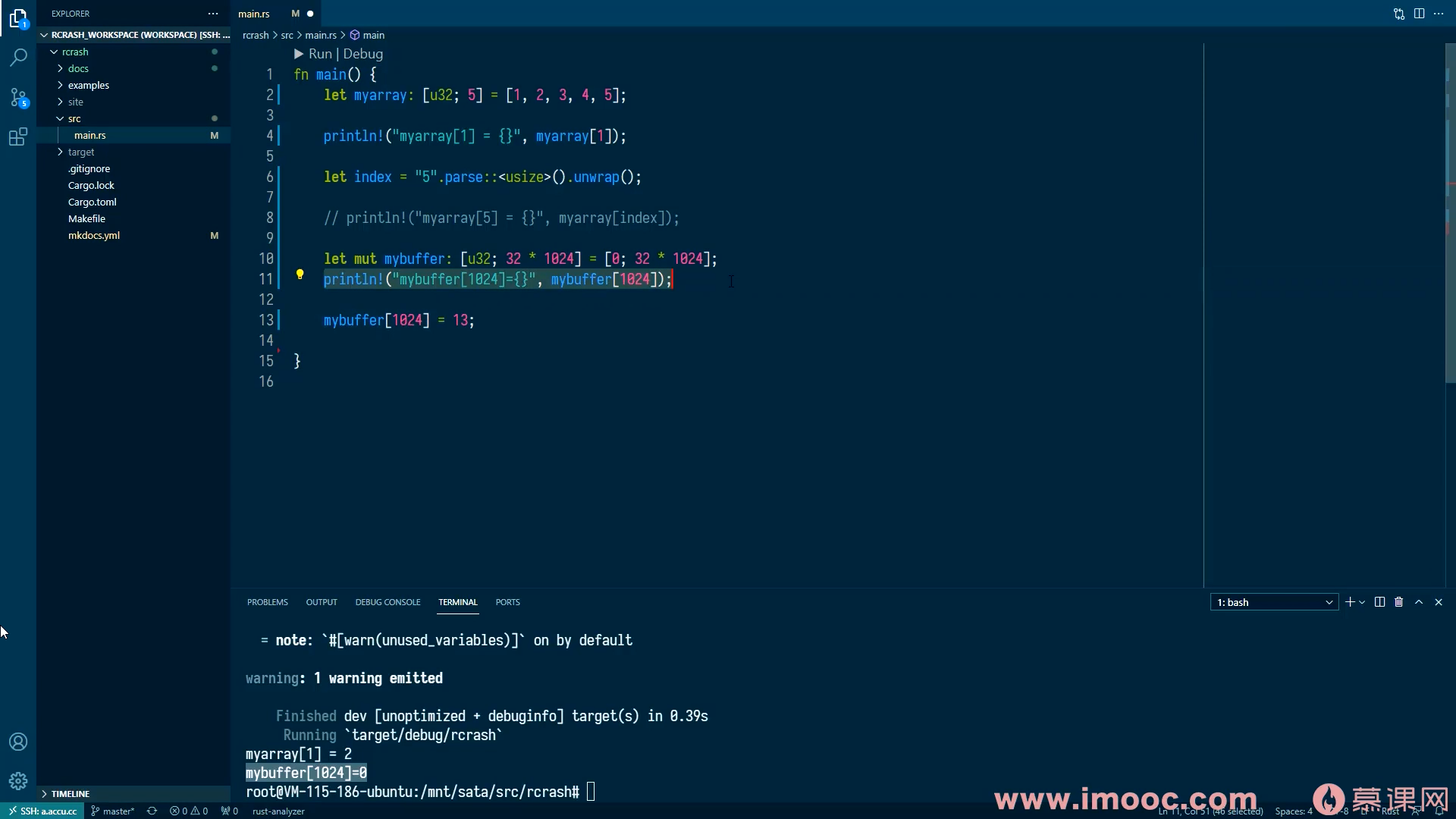Click the terminal prompt input area
Viewport: 1456px width, 819px height.
(x=591, y=792)
